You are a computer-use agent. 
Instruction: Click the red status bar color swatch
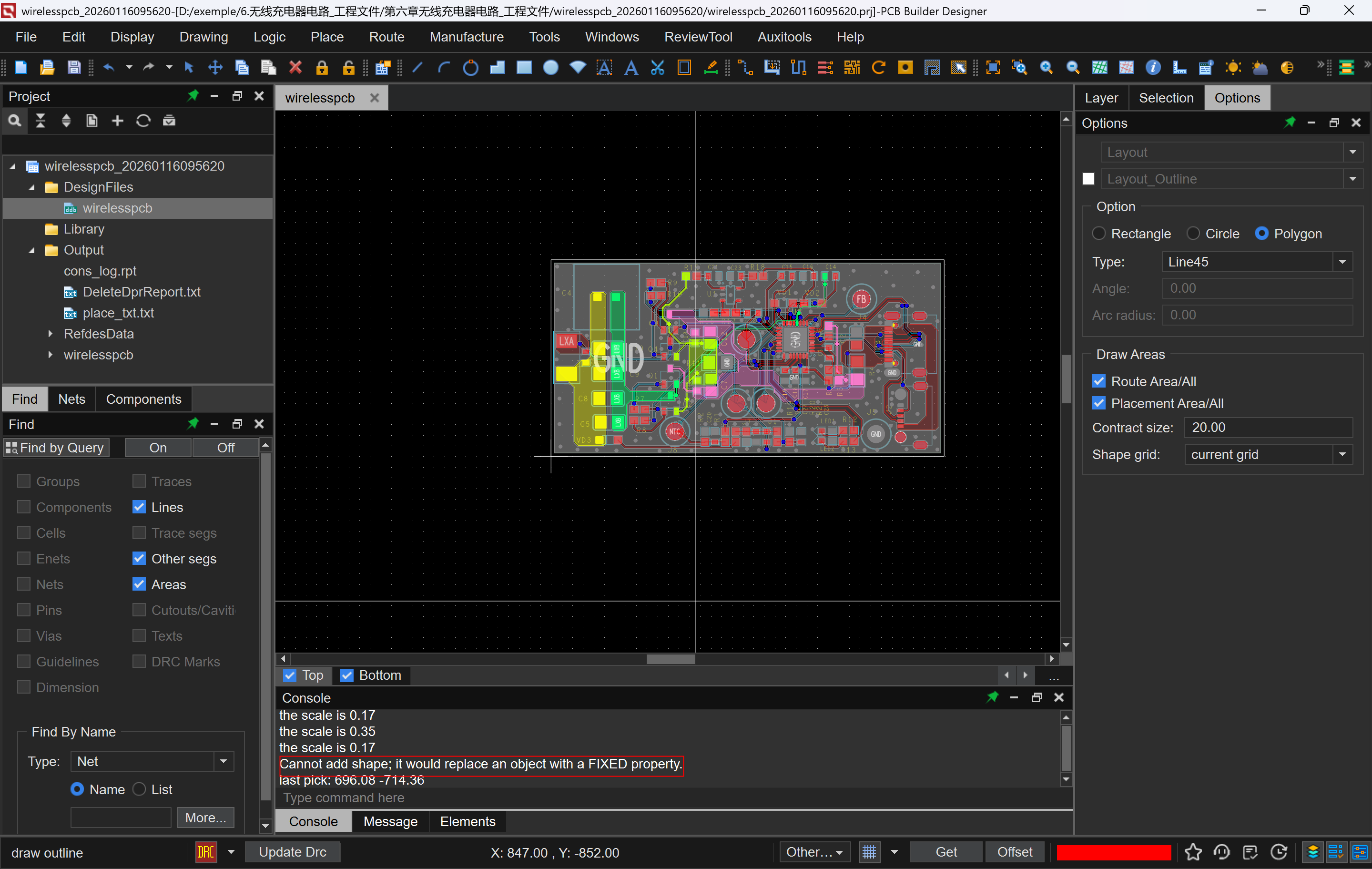(1113, 852)
